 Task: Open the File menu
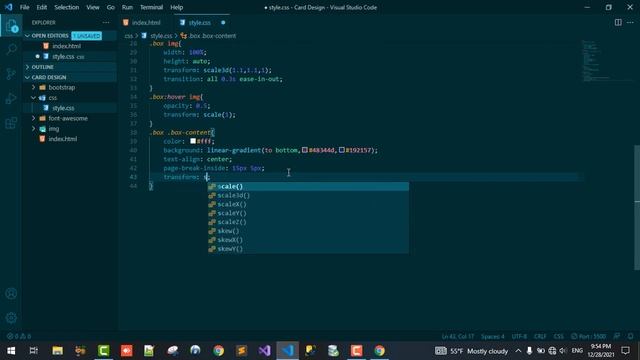(24, 7)
